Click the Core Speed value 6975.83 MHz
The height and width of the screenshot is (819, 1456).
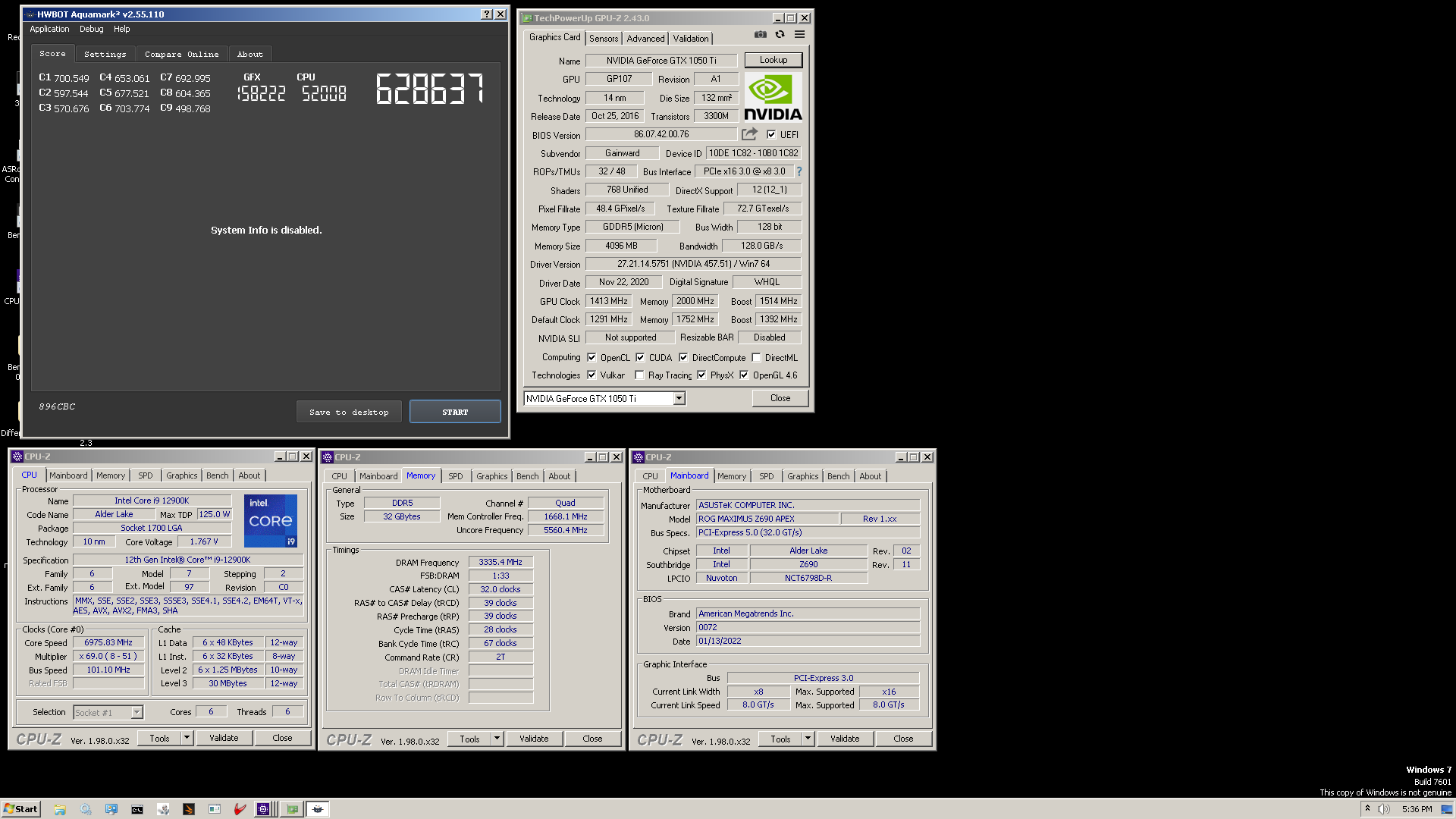click(108, 642)
